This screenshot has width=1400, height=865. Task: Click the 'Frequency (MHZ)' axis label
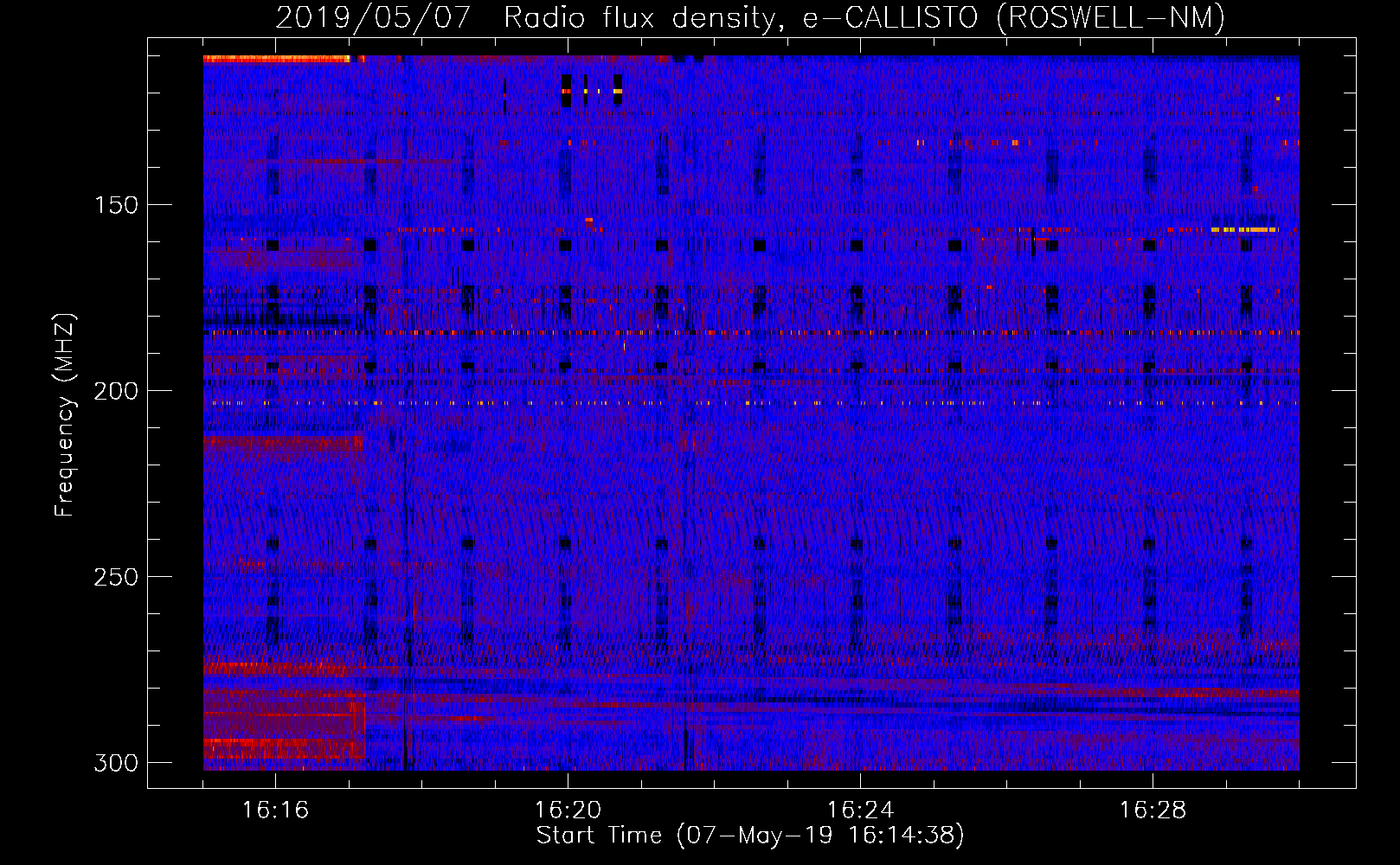[66, 415]
